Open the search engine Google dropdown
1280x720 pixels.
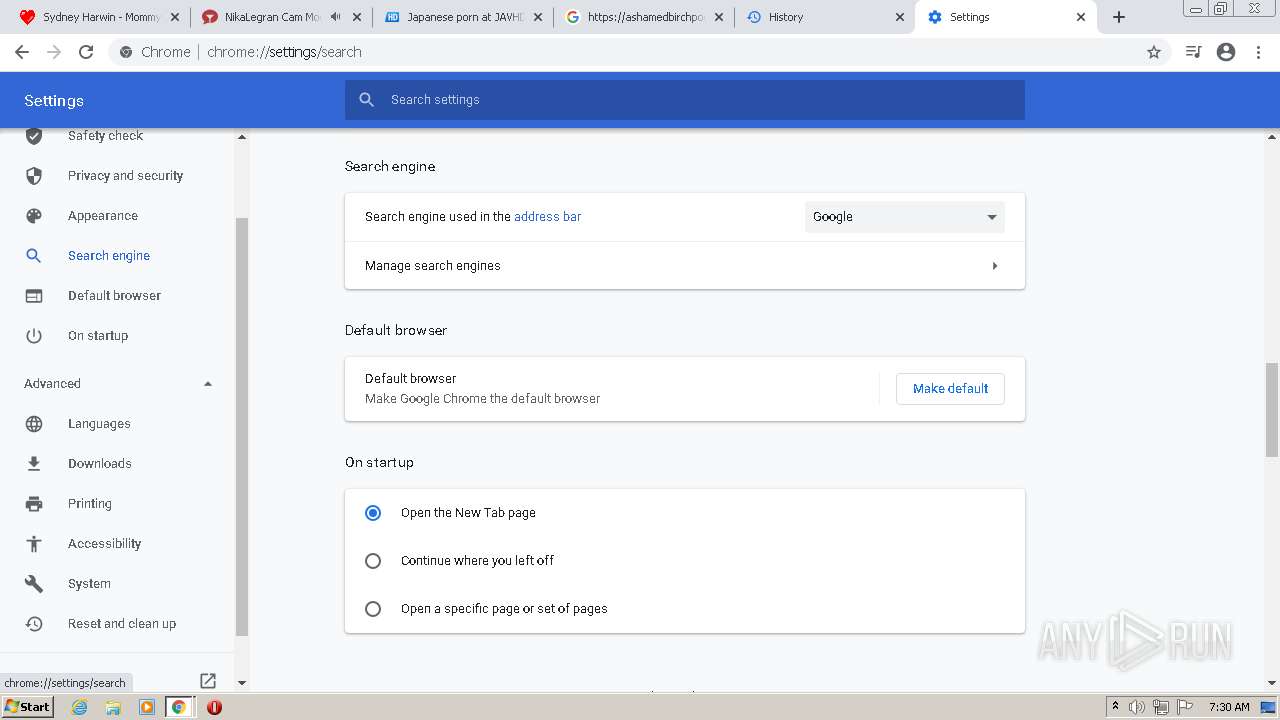coord(905,217)
